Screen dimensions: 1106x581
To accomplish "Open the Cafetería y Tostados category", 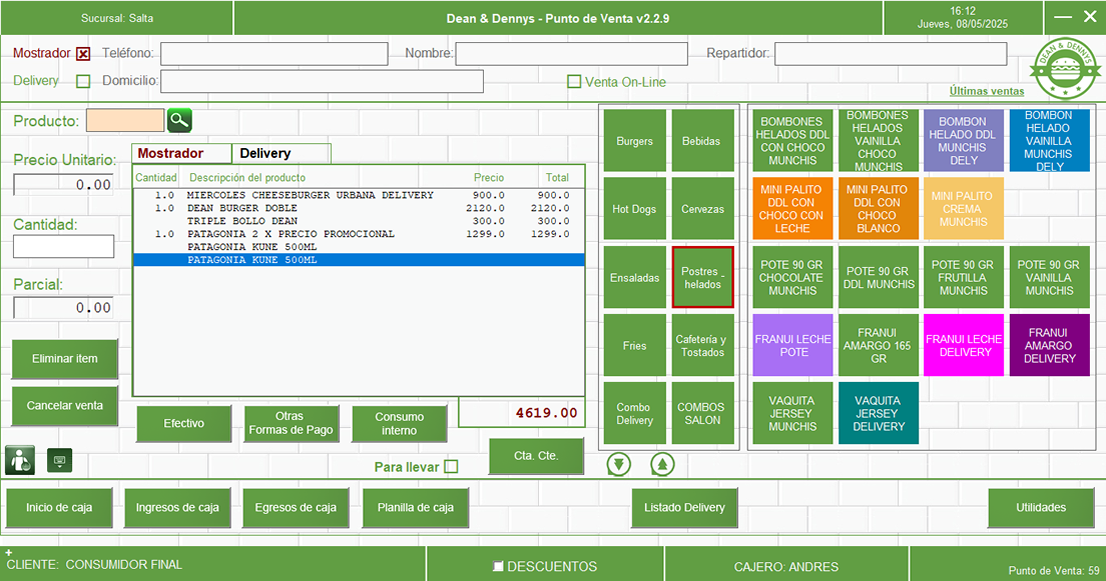I will coord(703,345).
